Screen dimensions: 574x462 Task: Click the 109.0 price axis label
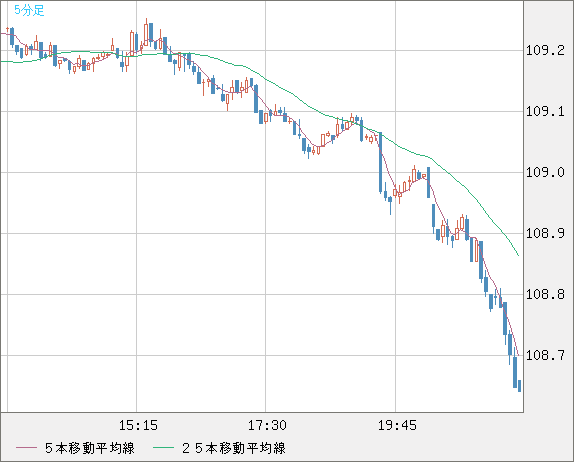(x=545, y=172)
